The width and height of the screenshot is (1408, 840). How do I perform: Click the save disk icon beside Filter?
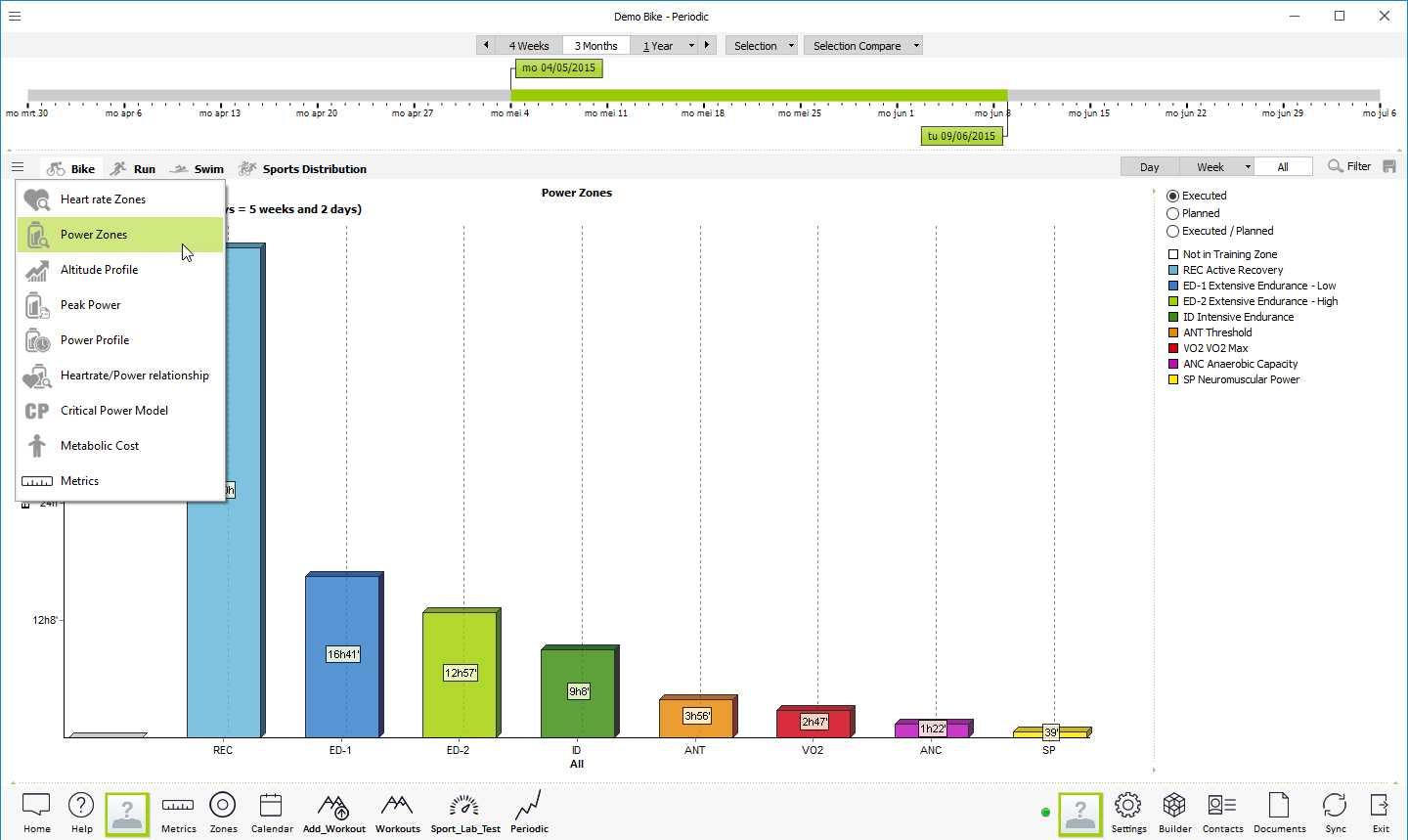coord(1389,166)
